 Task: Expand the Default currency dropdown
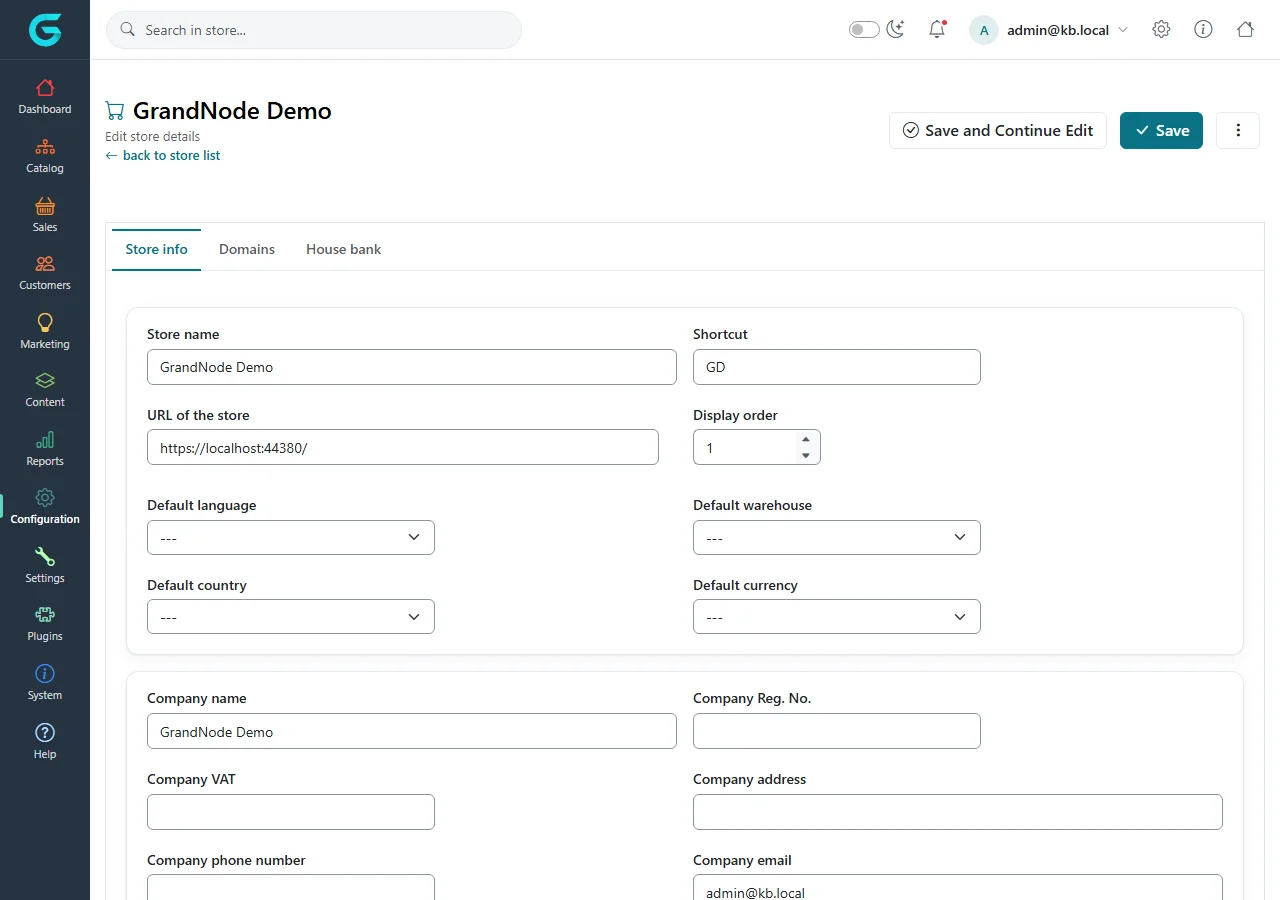837,617
